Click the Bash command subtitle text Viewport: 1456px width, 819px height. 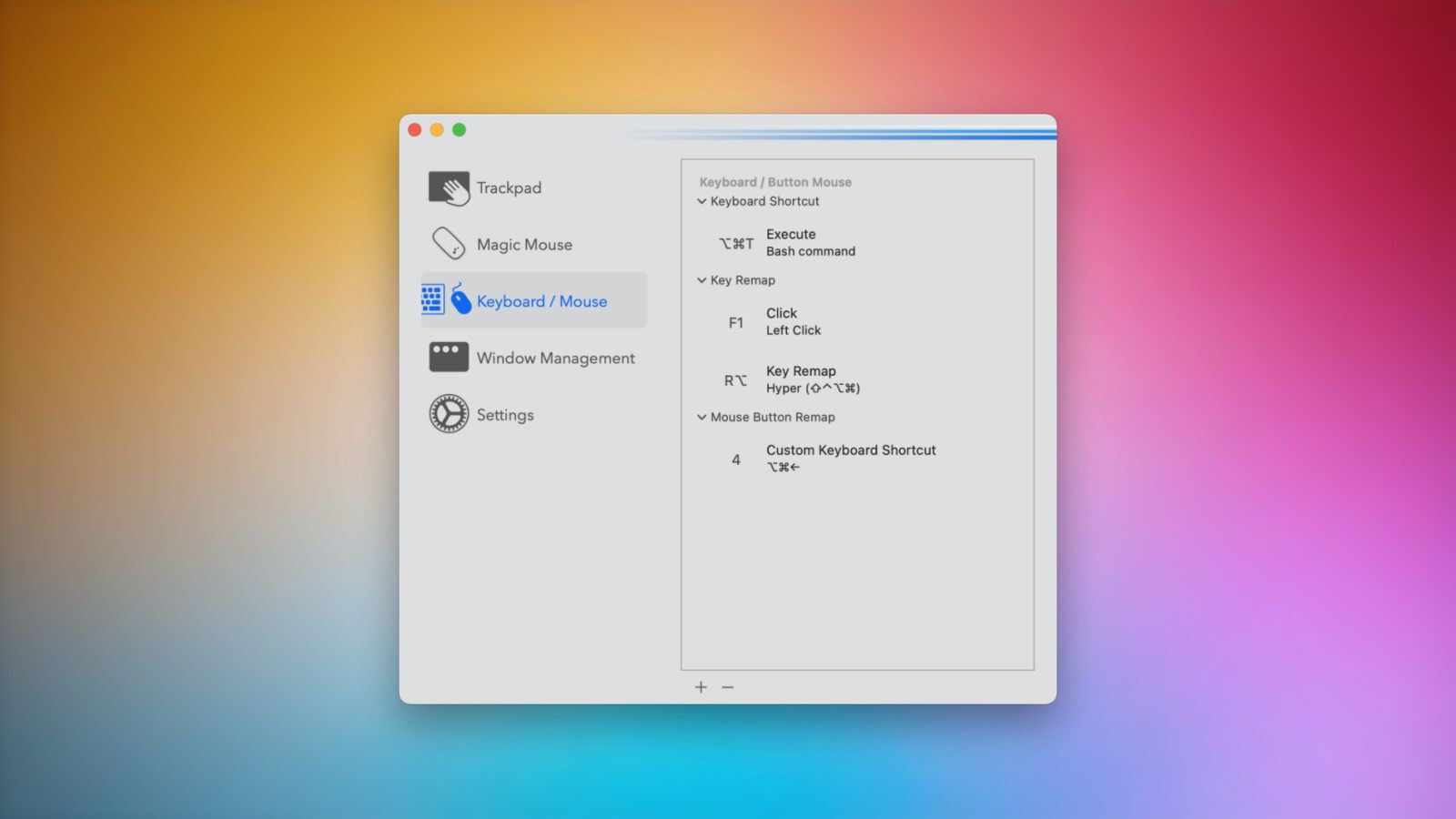click(811, 251)
